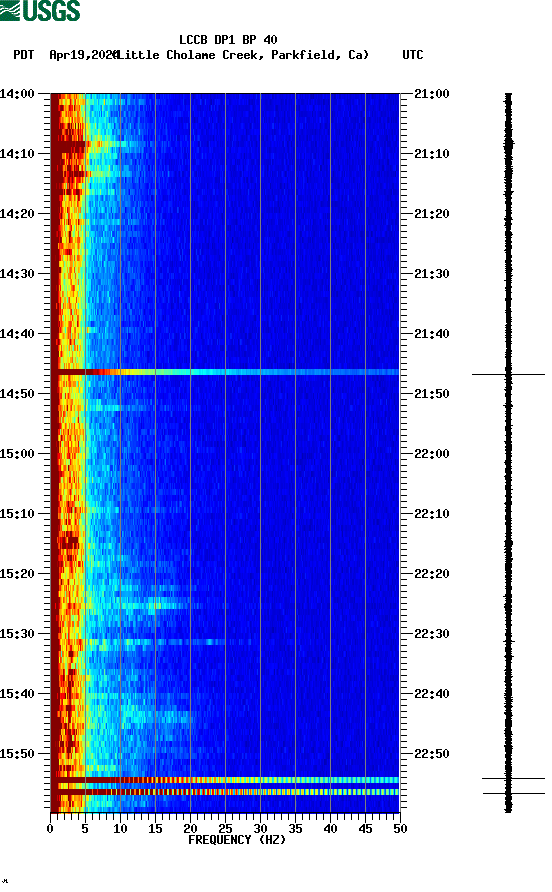Click the 15 Hz frequency tick label
The image size is (552, 892).
point(155,829)
